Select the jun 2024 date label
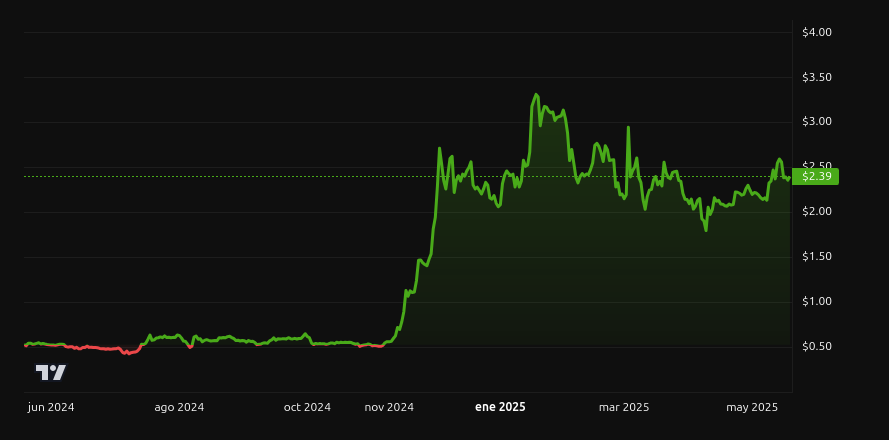 click(x=51, y=407)
